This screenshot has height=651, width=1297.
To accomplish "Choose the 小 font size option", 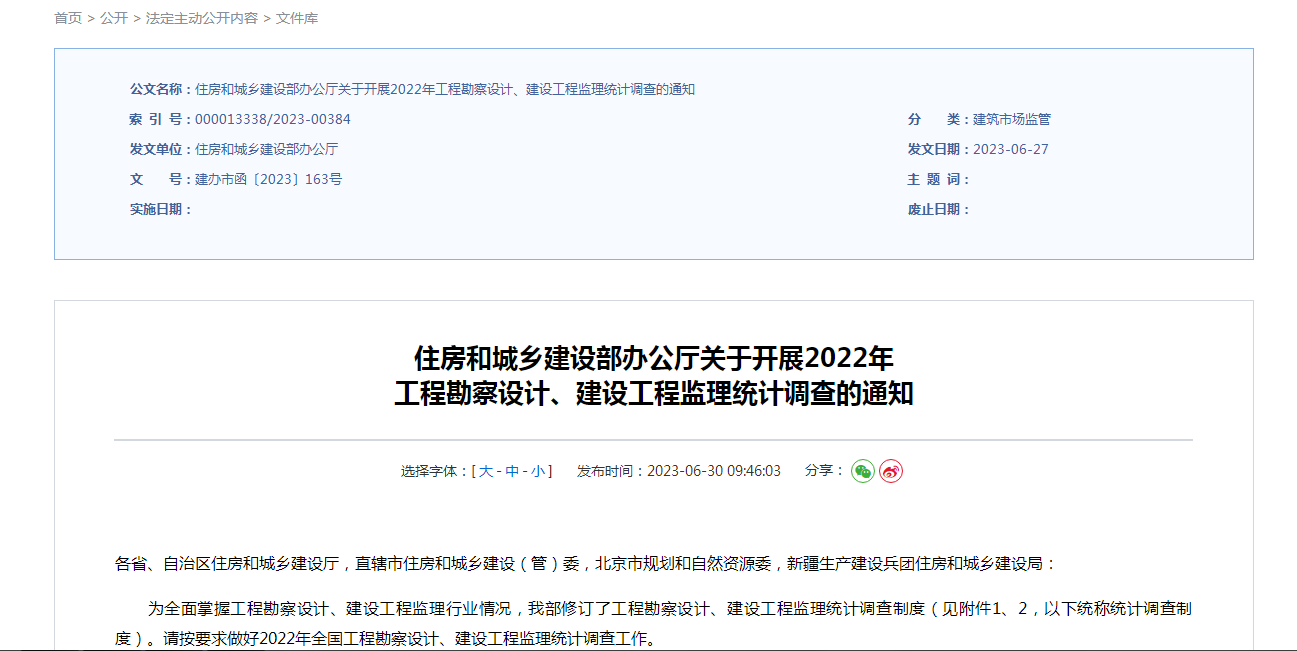I will coord(538,471).
